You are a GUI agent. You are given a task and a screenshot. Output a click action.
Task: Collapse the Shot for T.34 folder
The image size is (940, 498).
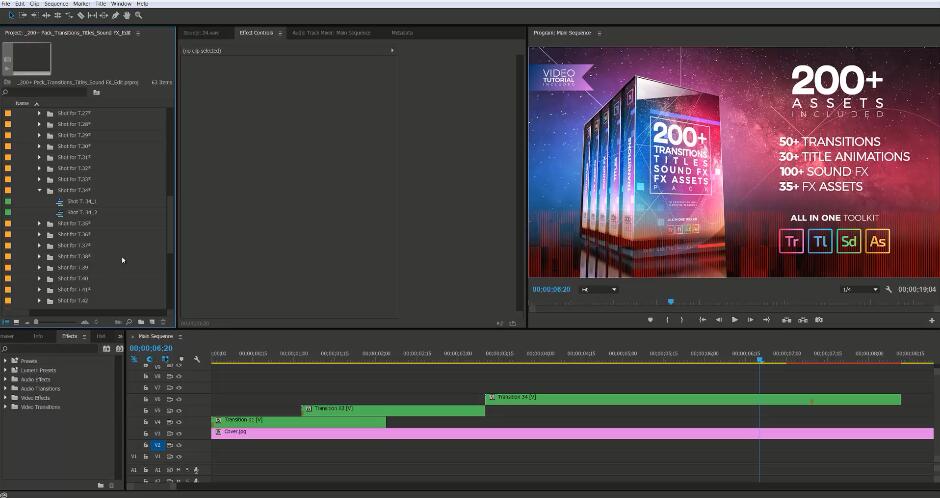(40, 190)
